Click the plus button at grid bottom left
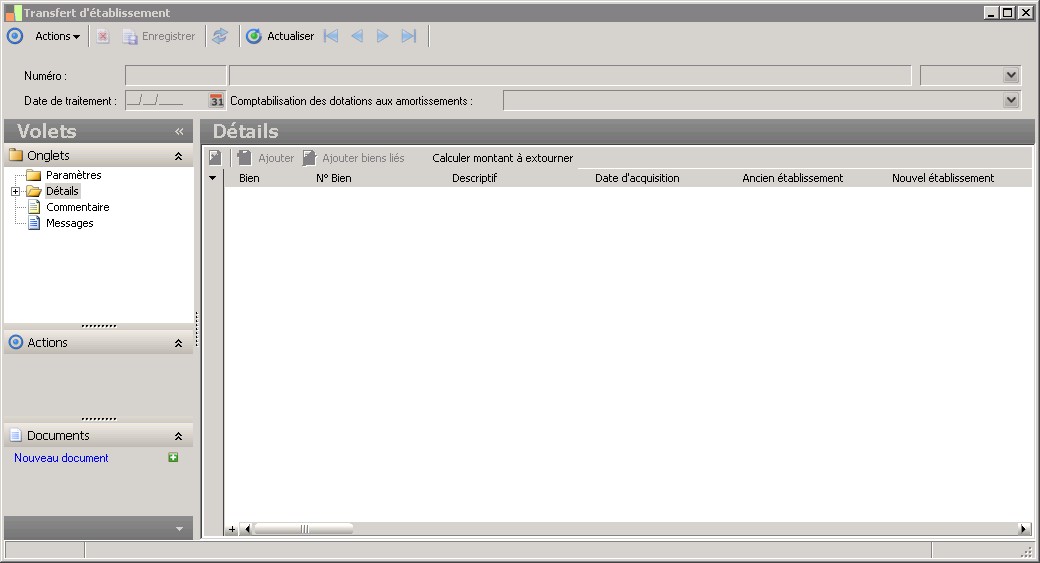The image size is (1040, 563). [231, 529]
